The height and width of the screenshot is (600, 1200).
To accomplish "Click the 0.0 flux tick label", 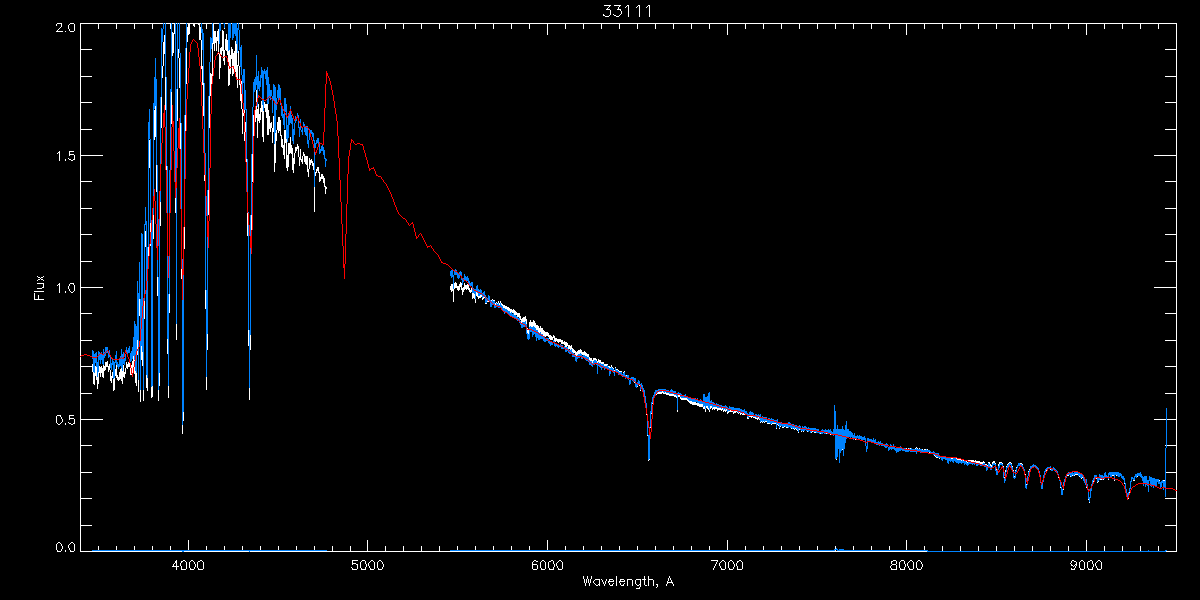I will click(65, 547).
